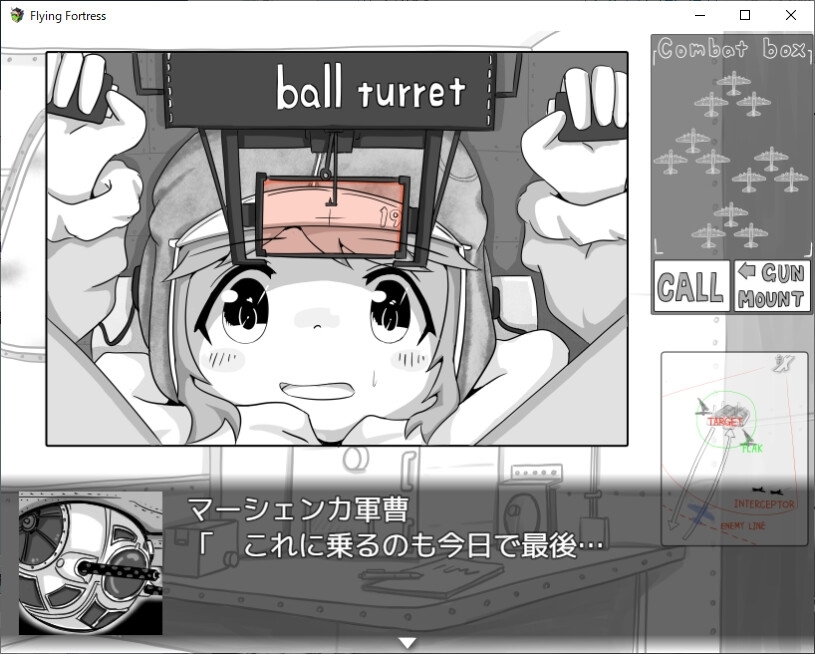Click the TARGET marker on tactical map
This screenshot has height=654, width=815.
pyautogui.click(x=725, y=420)
